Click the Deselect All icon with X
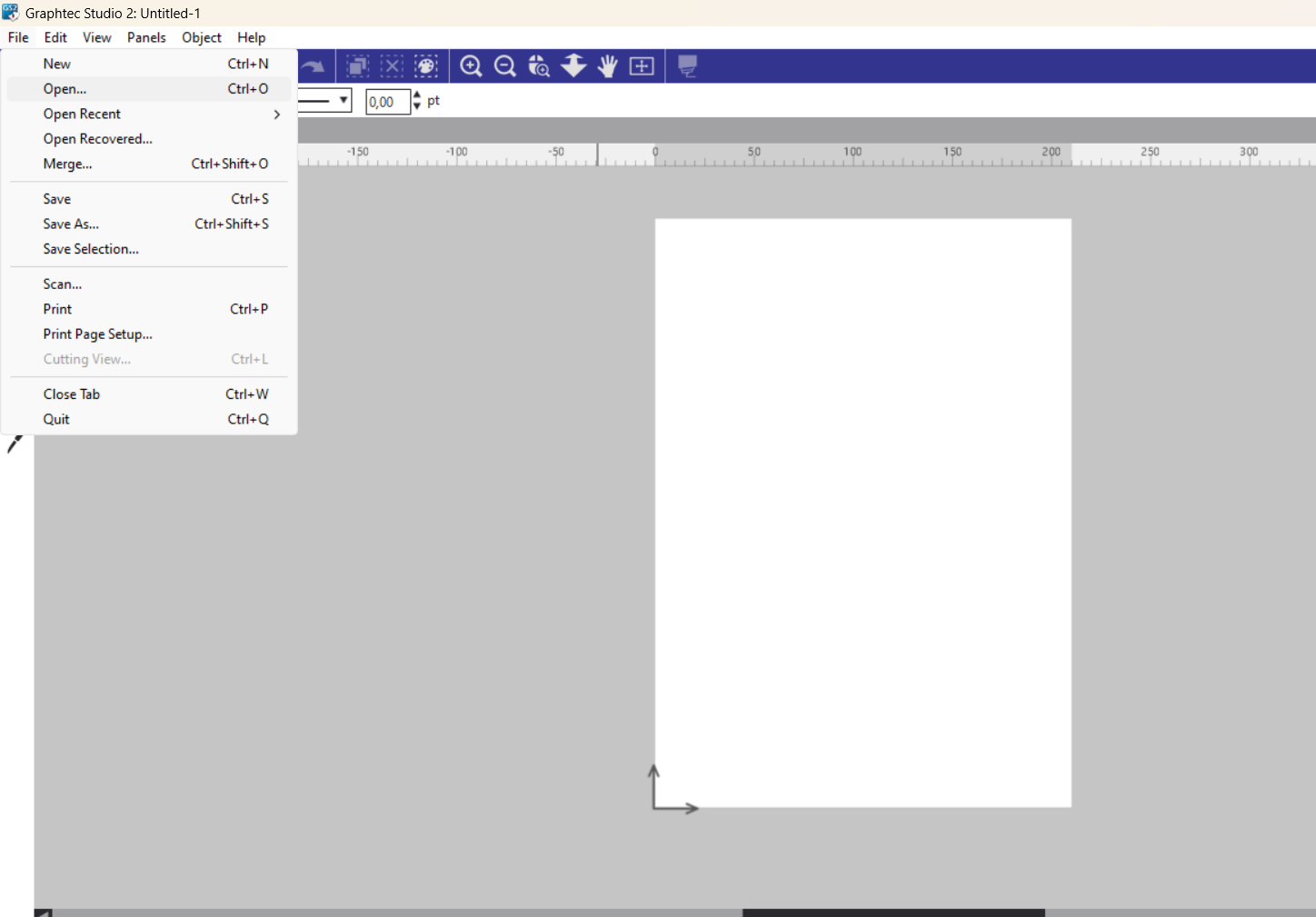The height and width of the screenshot is (917, 1316). point(392,66)
